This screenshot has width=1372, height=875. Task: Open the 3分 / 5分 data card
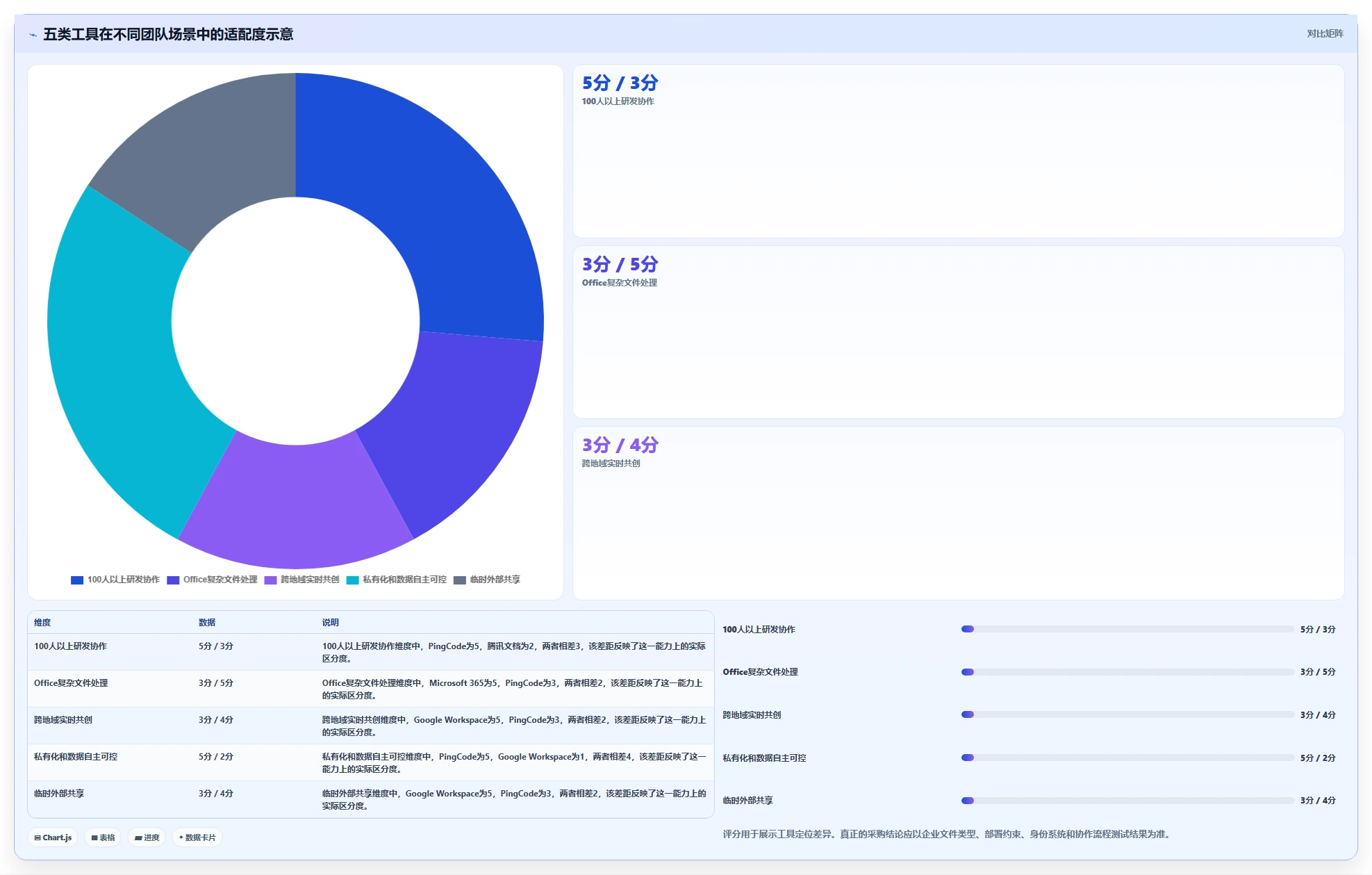(x=958, y=332)
